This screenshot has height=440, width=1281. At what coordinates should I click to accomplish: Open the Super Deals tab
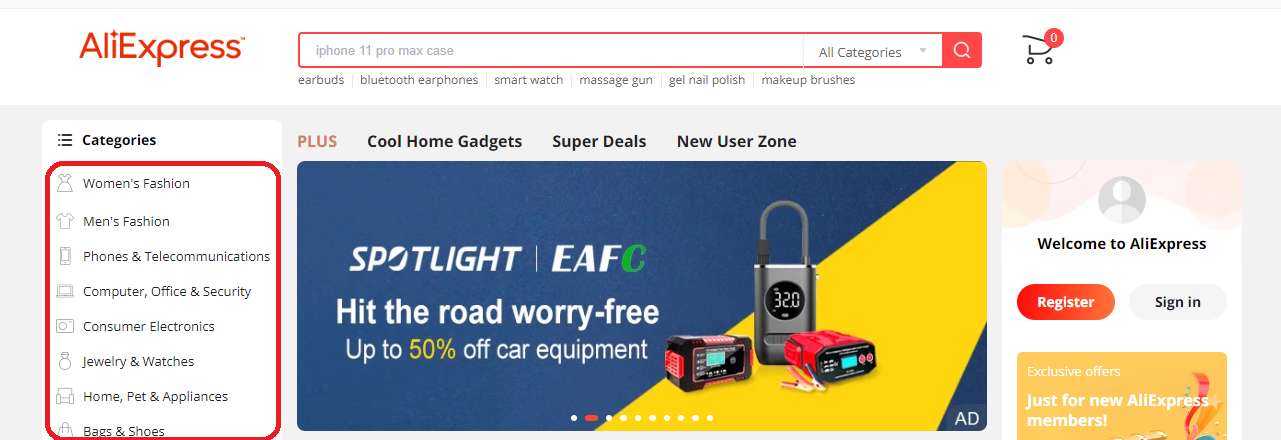[599, 141]
